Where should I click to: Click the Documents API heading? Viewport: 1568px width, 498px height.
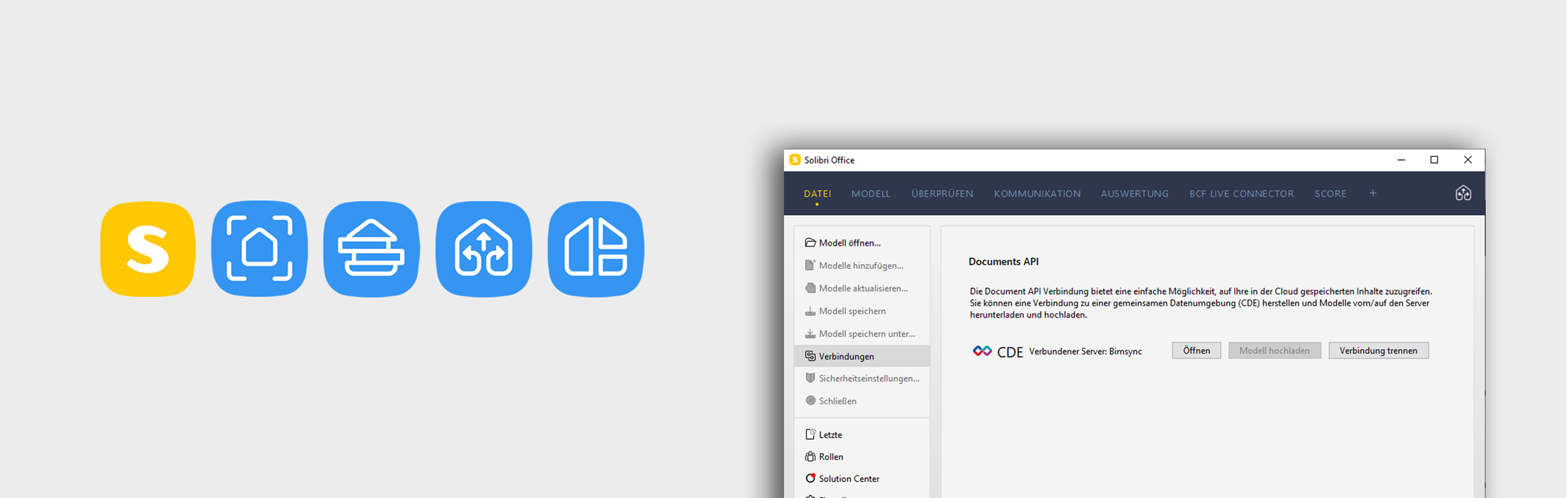pyautogui.click(x=1003, y=262)
